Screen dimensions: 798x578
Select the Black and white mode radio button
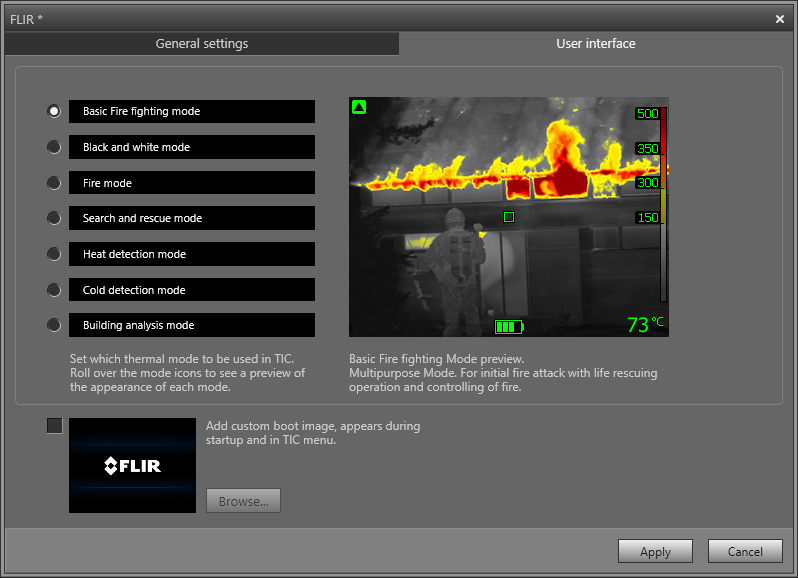coord(54,147)
